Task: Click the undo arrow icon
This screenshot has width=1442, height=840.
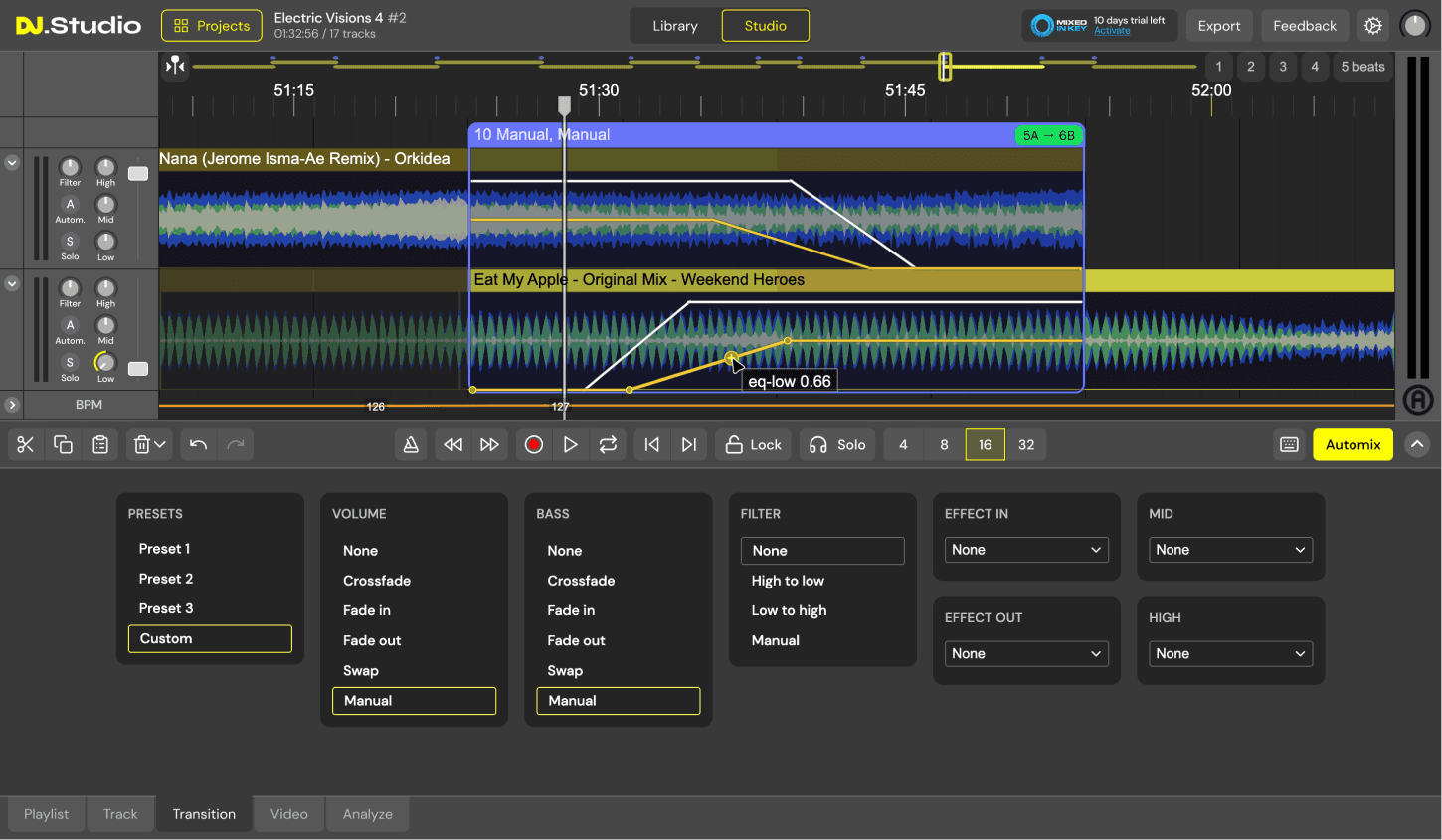Action: (198, 445)
